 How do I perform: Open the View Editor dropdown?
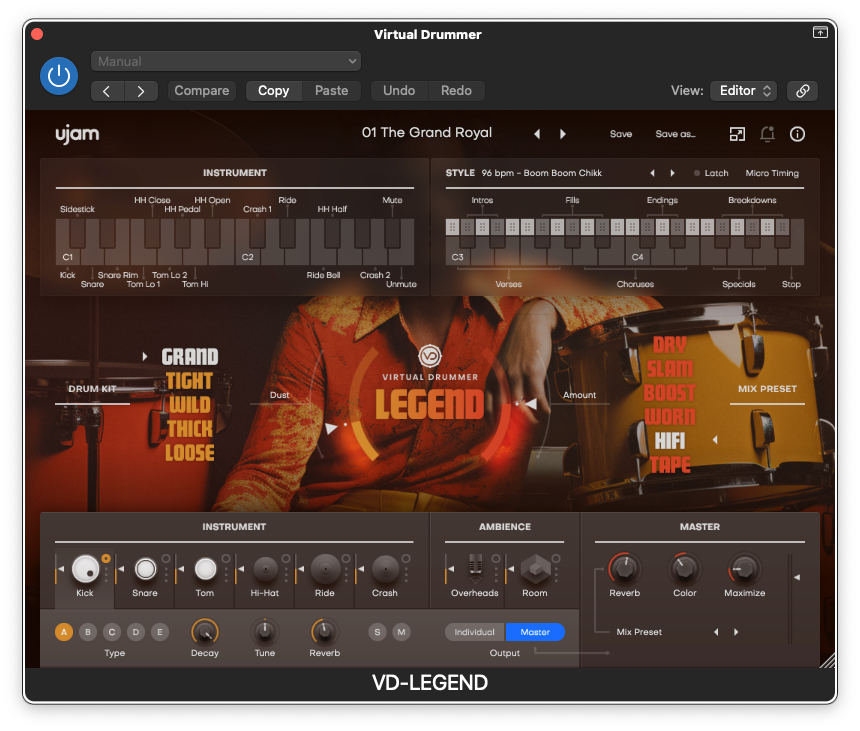[744, 91]
